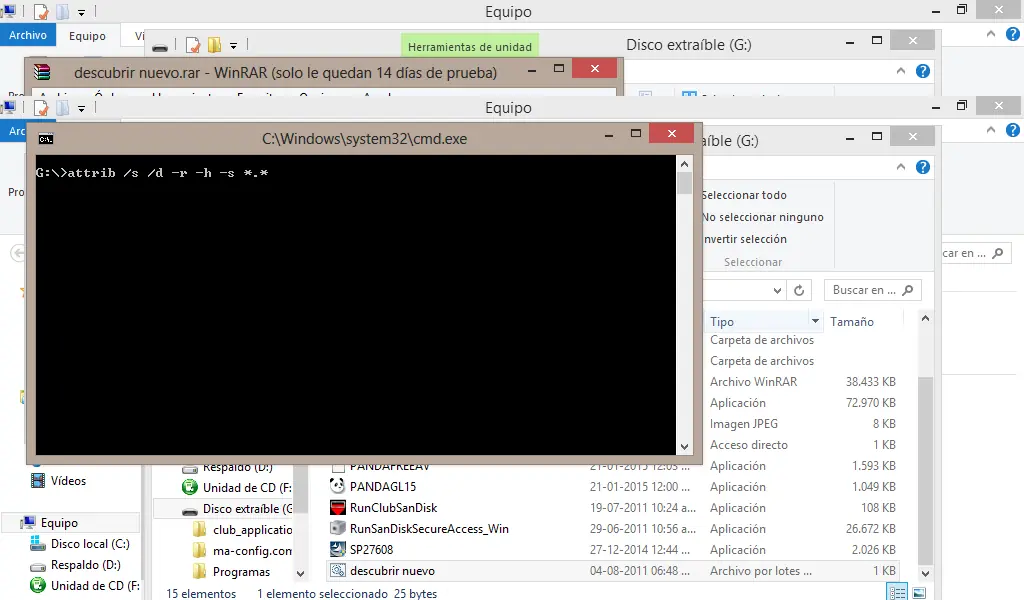Refresh the folder address bar
Image resolution: width=1024 pixels, height=600 pixels.
(799, 291)
